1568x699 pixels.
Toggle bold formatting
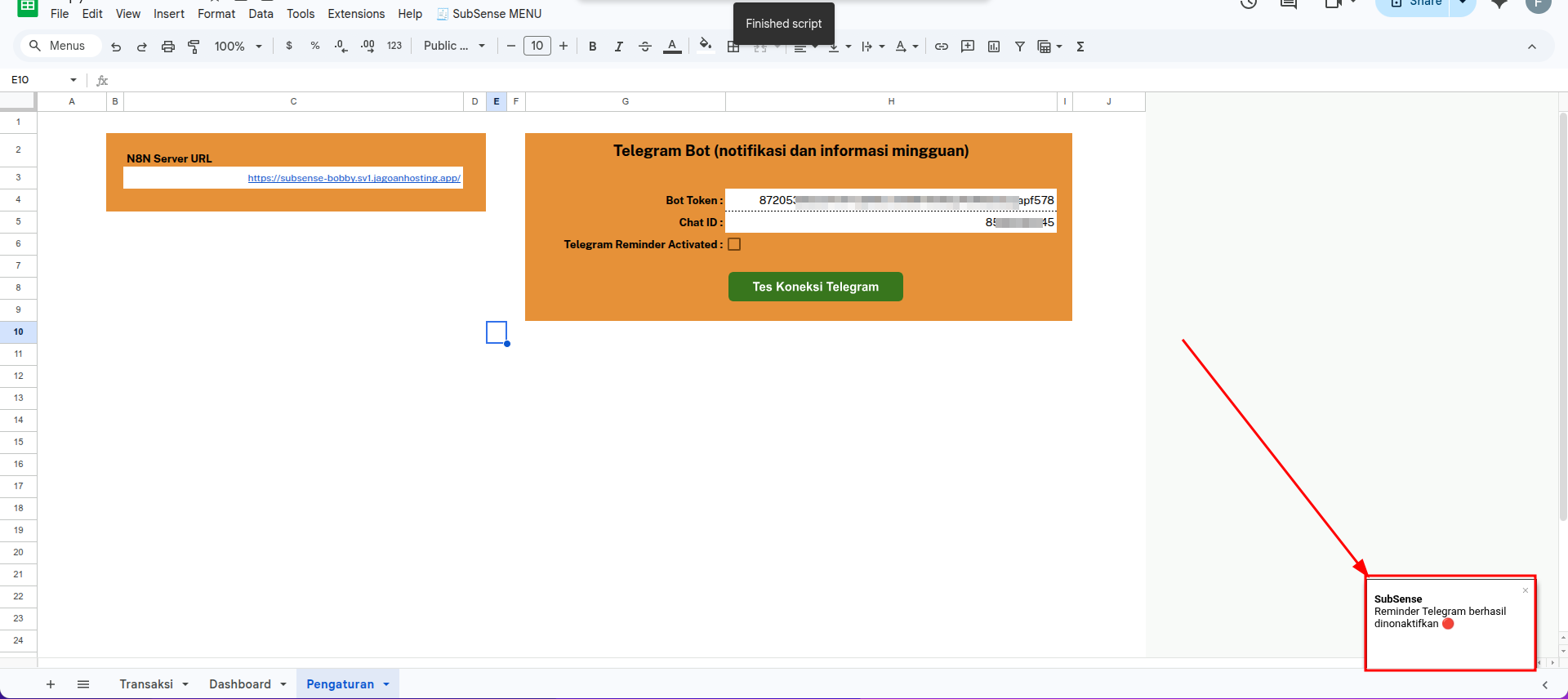[593, 47]
